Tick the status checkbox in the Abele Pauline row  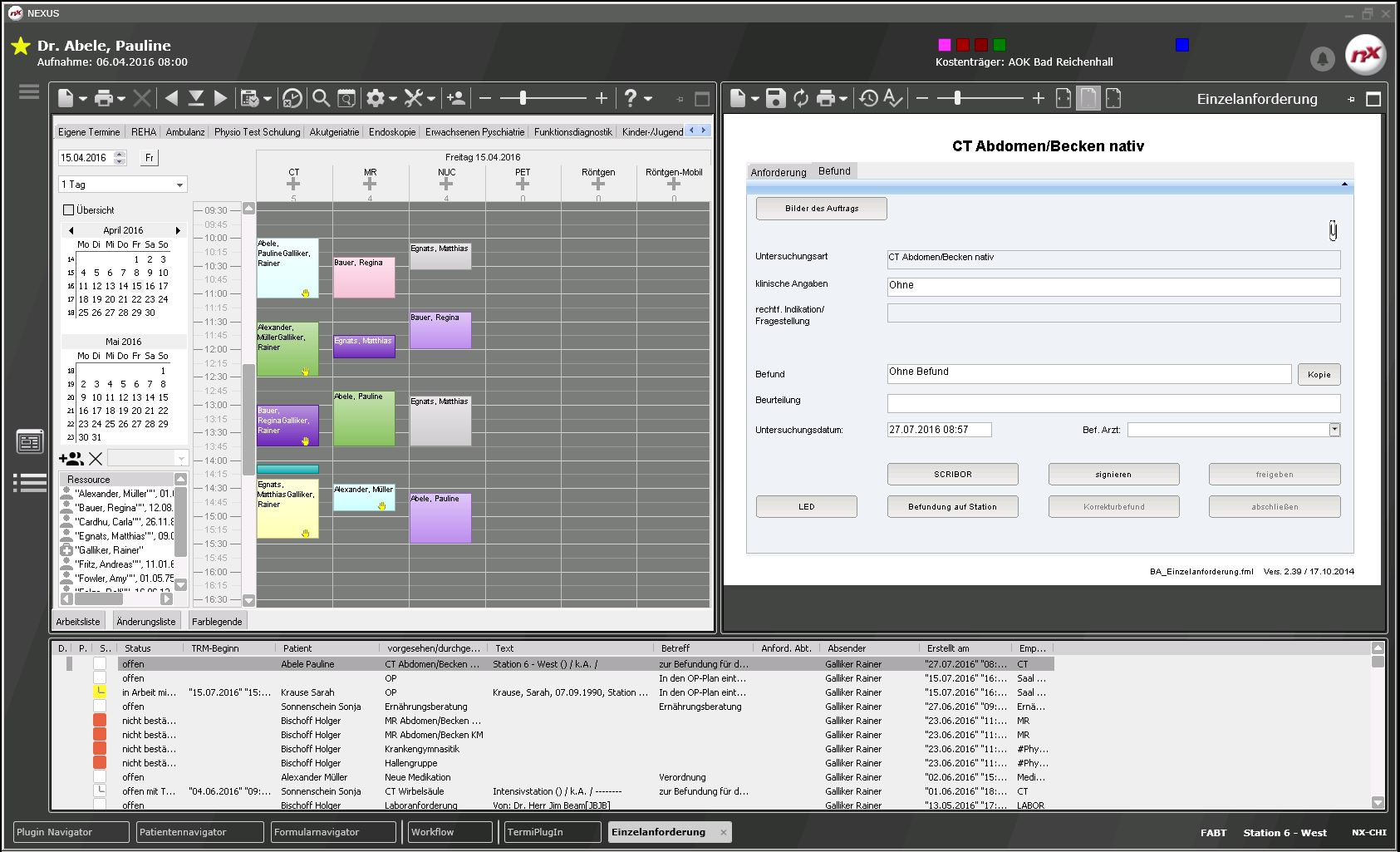point(100,664)
